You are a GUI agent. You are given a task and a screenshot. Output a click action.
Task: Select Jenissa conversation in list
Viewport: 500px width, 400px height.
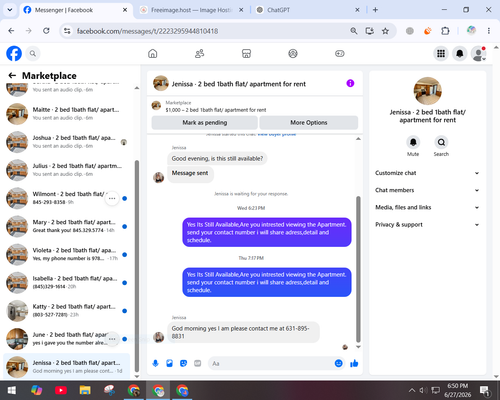67,367
